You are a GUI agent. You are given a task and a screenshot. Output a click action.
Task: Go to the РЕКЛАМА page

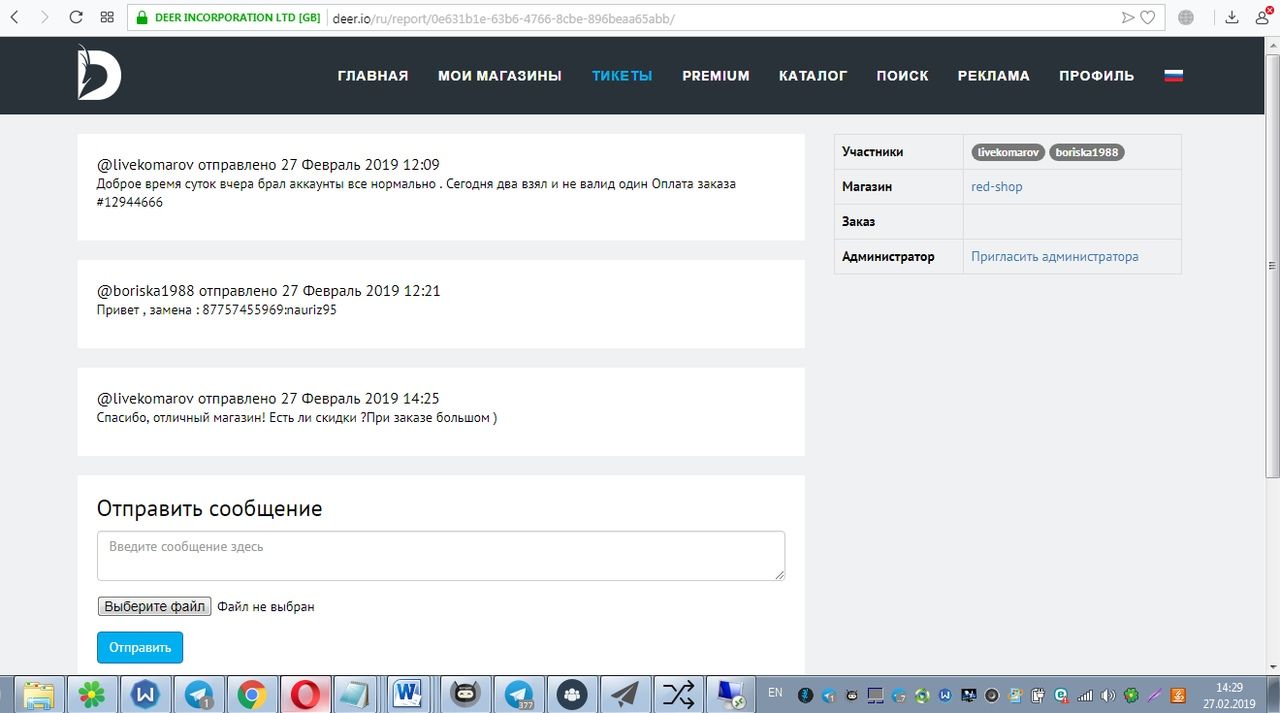click(x=994, y=76)
